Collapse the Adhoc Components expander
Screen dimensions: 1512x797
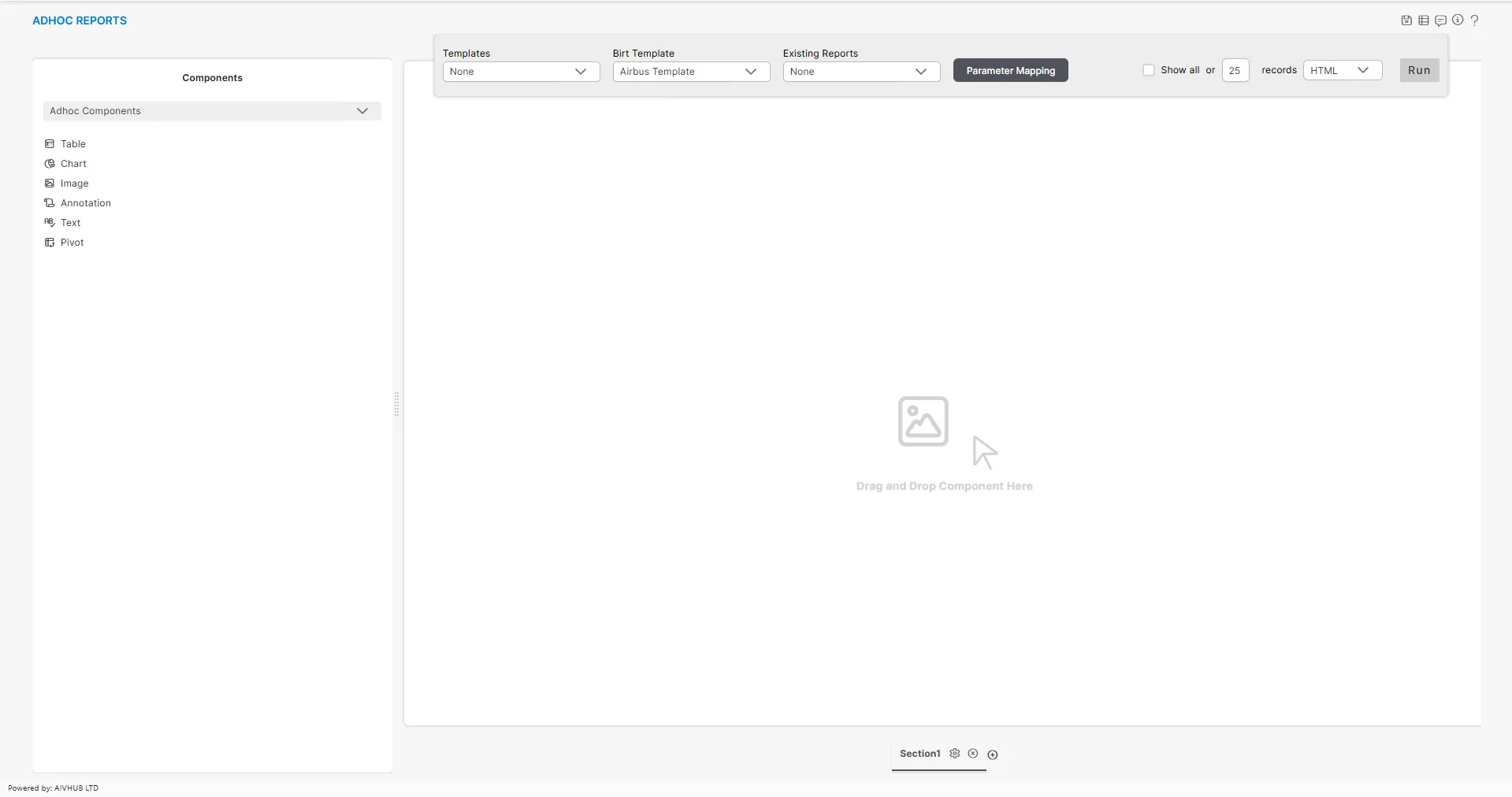(x=362, y=111)
